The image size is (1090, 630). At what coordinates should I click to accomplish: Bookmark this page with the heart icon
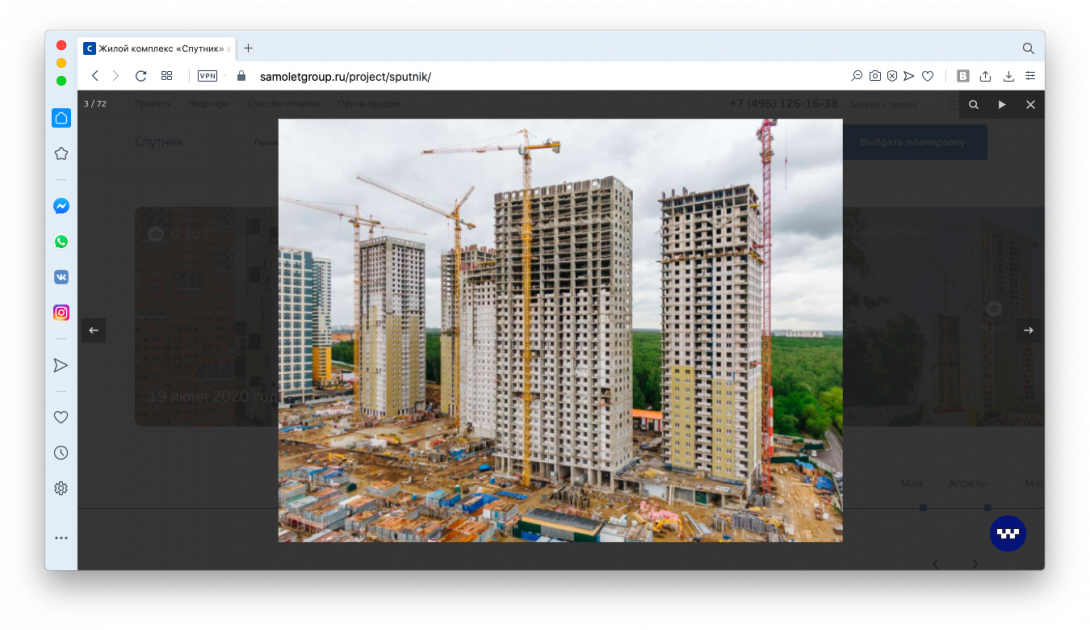click(x=928, y=76)
